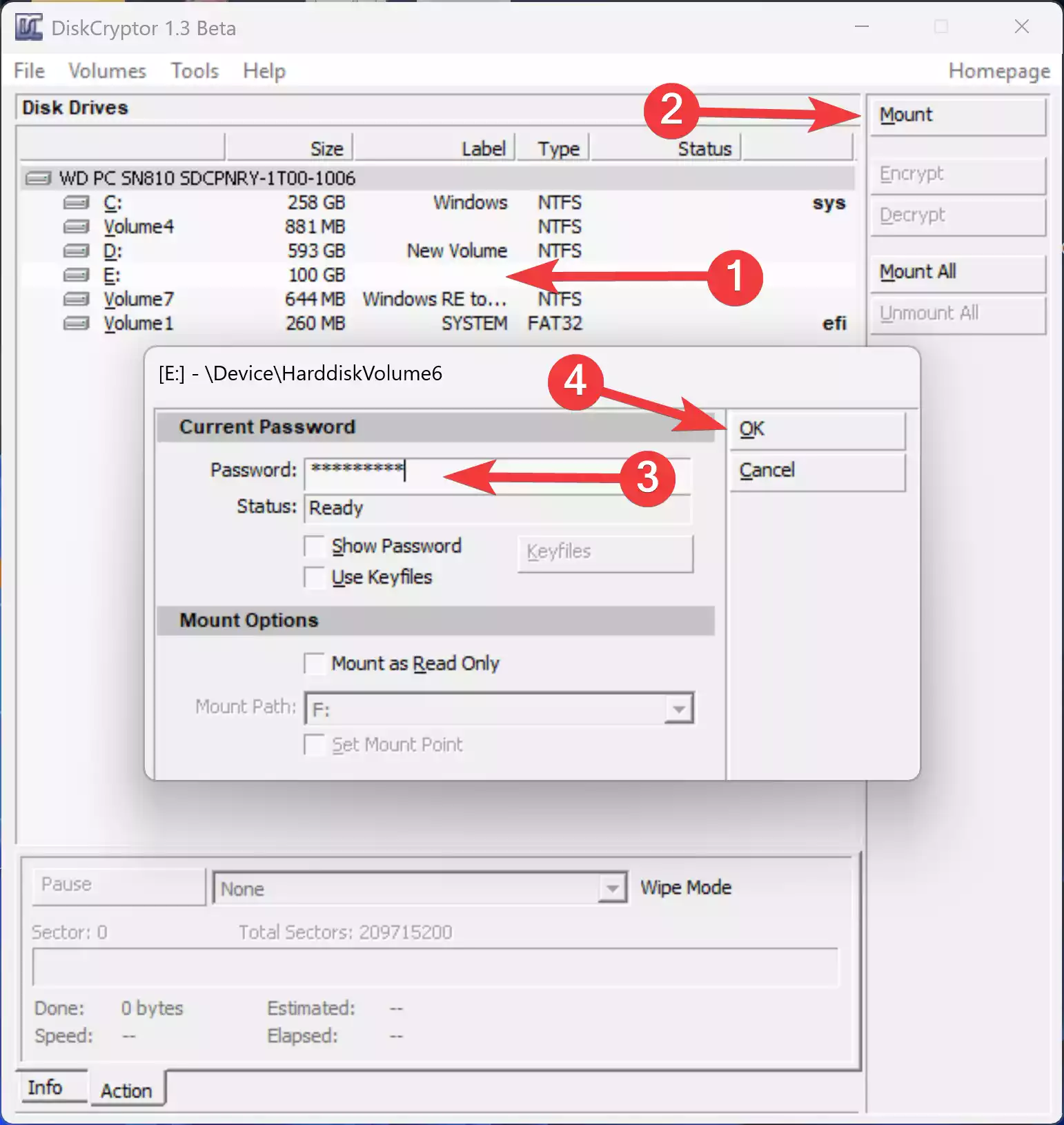Viewport: 1064px width, 1125px height.
Task: Click the Mount button
Action: [958, 116]
